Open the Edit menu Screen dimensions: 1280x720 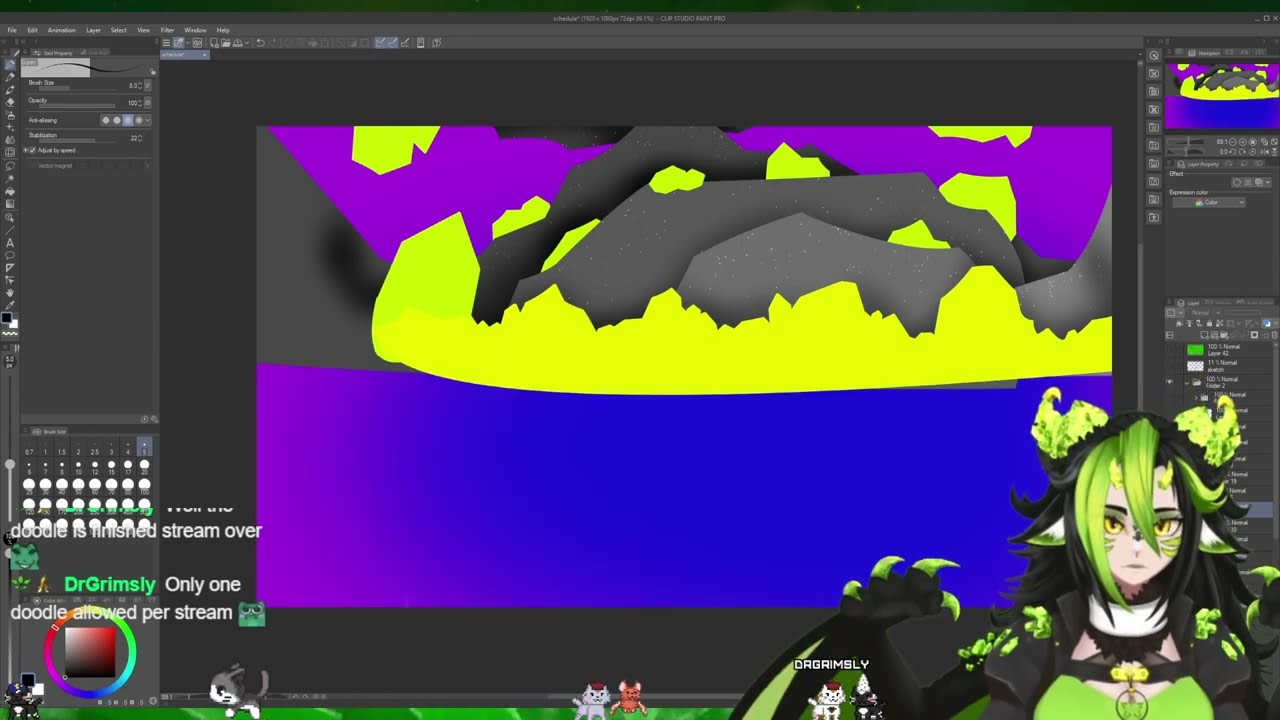point(32,30)
